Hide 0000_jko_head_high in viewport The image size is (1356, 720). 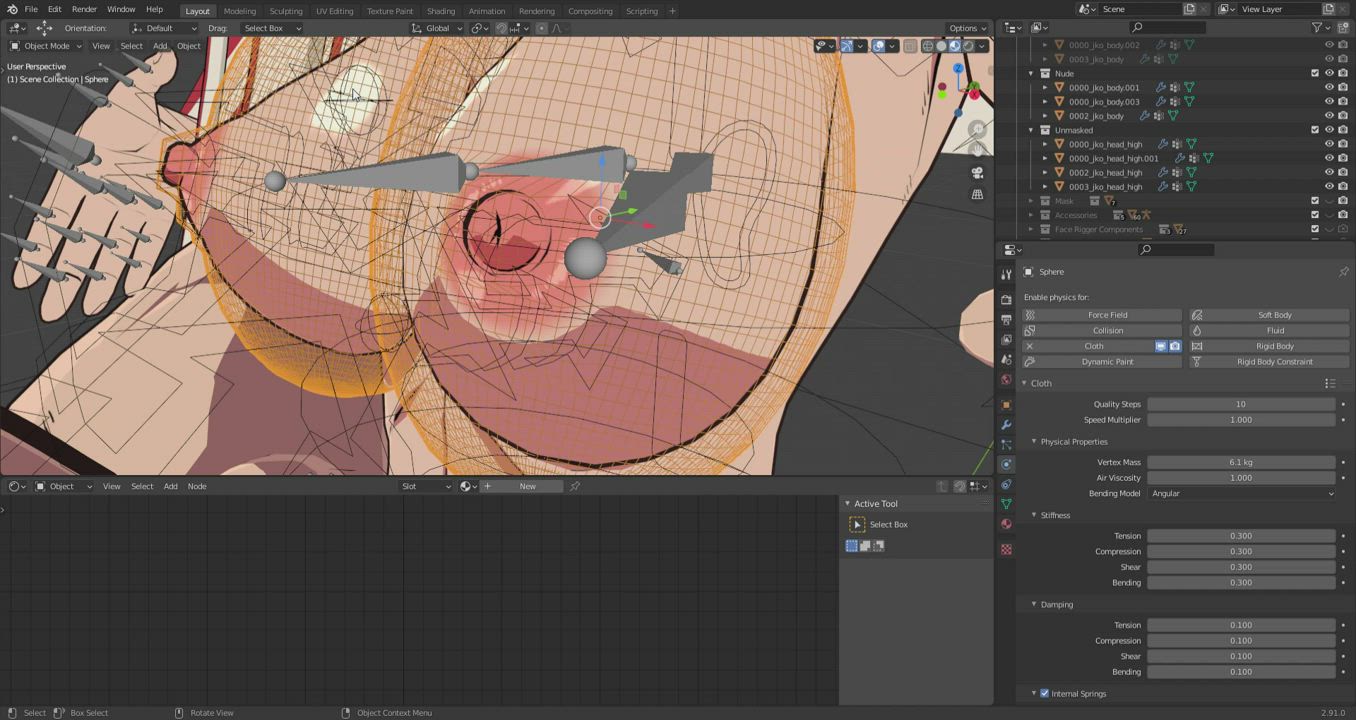[1329, 144]
